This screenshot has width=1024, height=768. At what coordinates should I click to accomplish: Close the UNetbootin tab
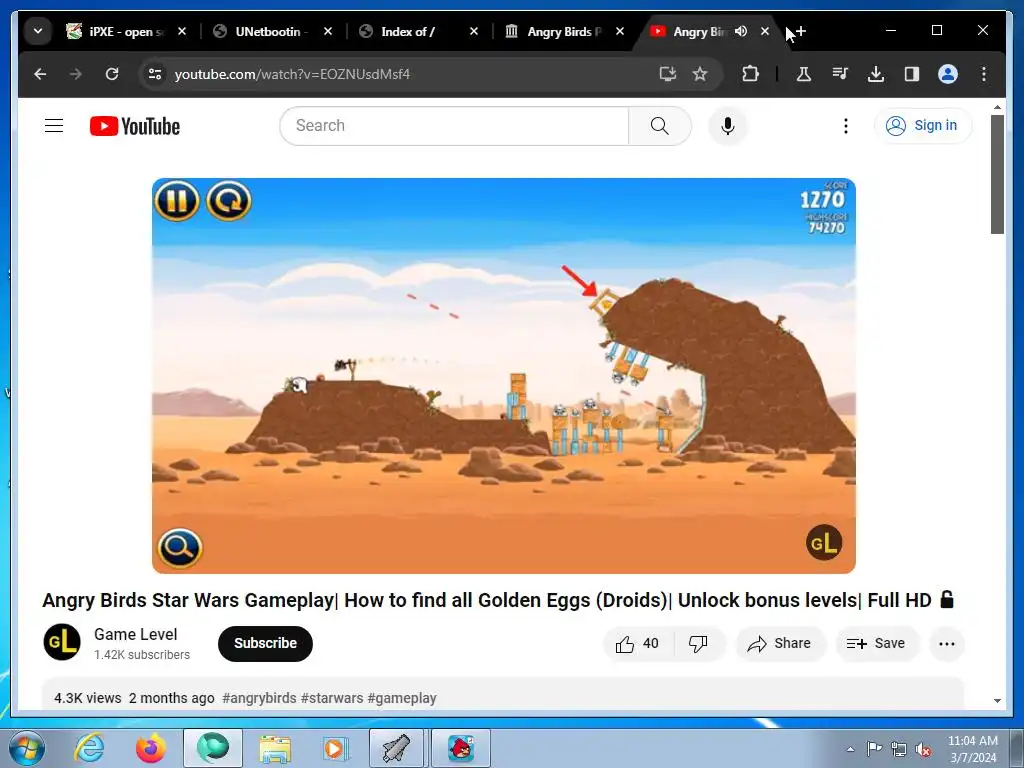coord(328,31)
